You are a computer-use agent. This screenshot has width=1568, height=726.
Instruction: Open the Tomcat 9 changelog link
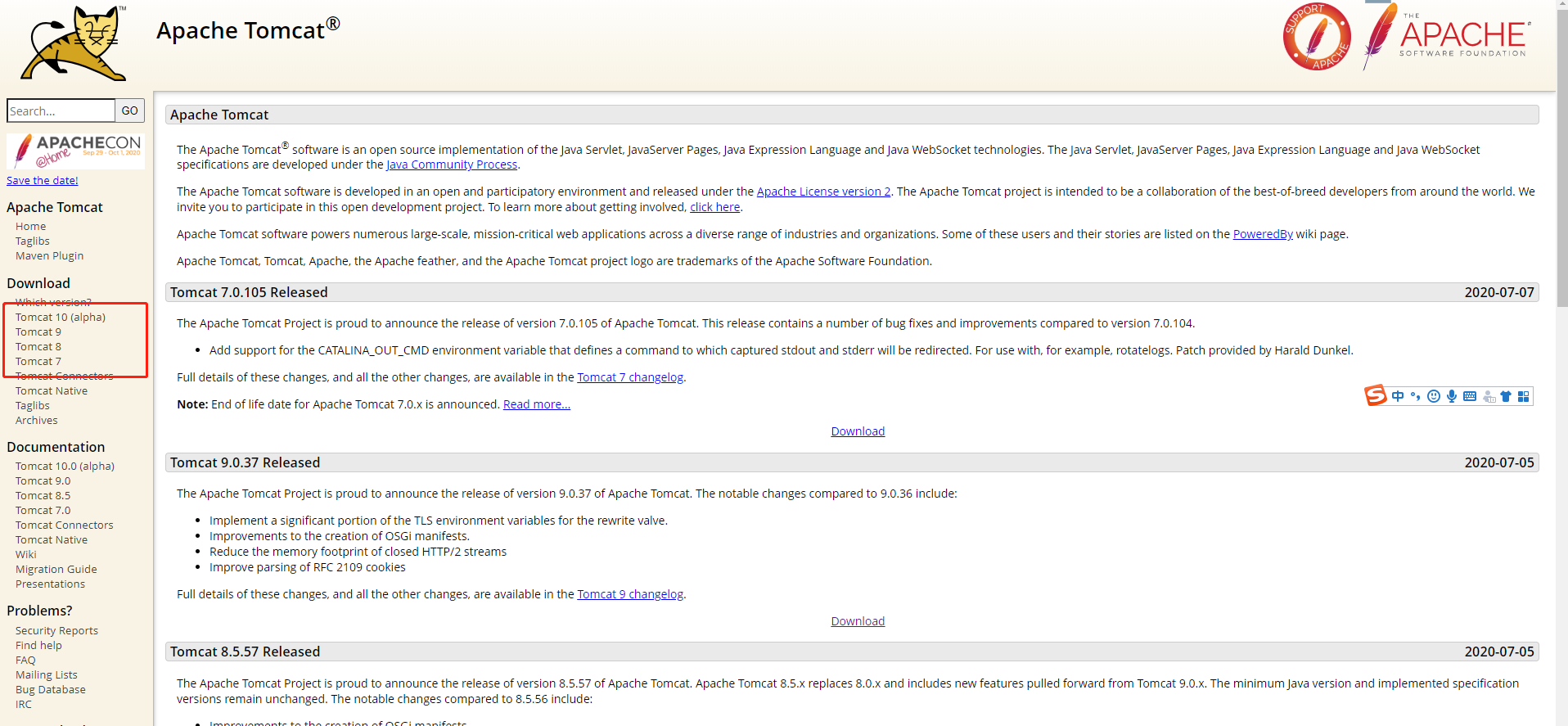pyautogui.click(x=630, y=594)
